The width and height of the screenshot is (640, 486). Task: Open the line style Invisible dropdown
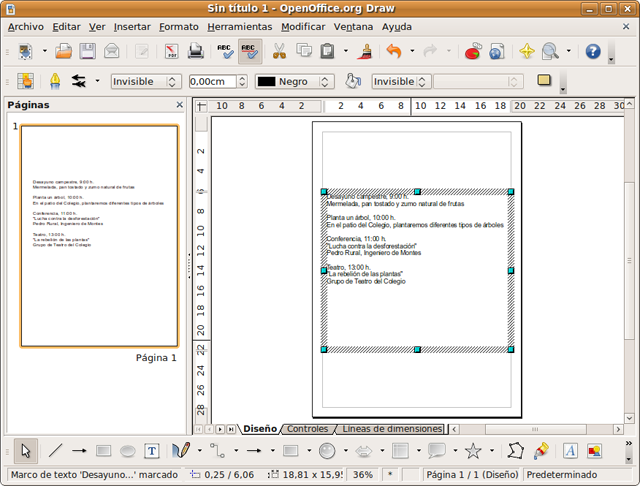pyautogui.click(x=145, y=82)
